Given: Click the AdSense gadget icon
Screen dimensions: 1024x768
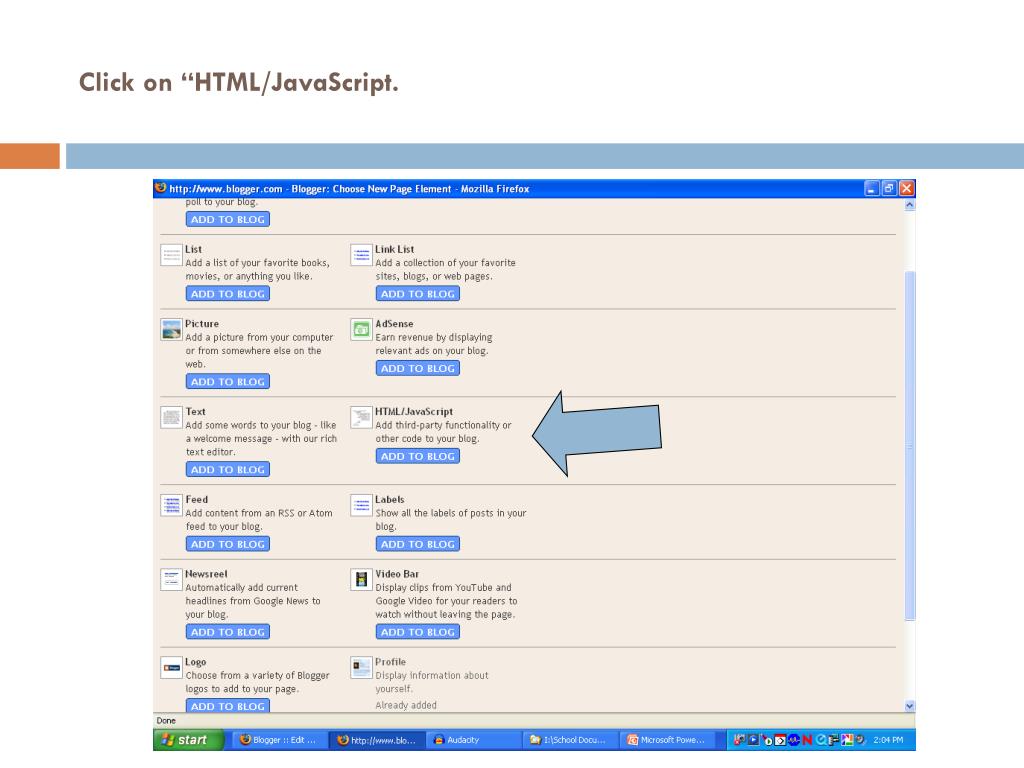Looking at the screenshot, I should point(361,329).
